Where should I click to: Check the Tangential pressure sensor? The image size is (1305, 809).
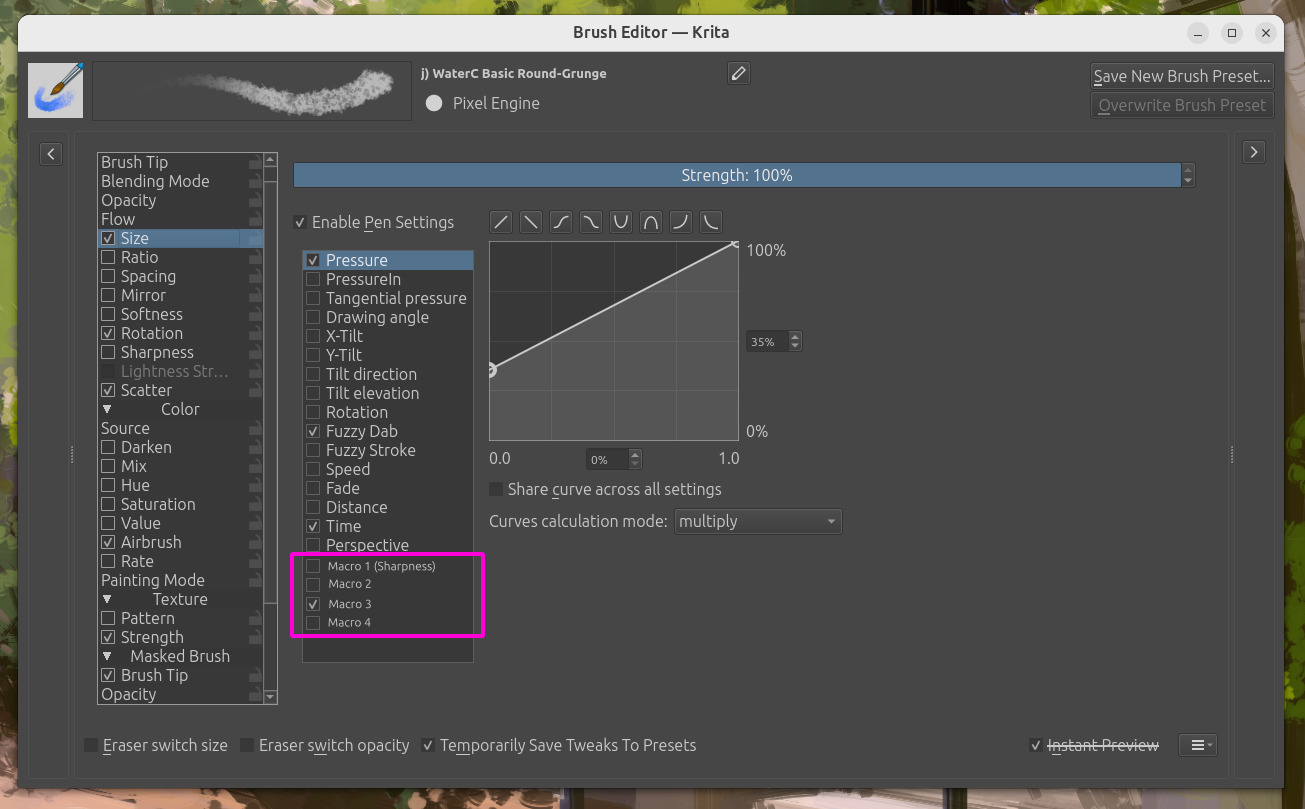pyautogui.click(x=313, y=298)
